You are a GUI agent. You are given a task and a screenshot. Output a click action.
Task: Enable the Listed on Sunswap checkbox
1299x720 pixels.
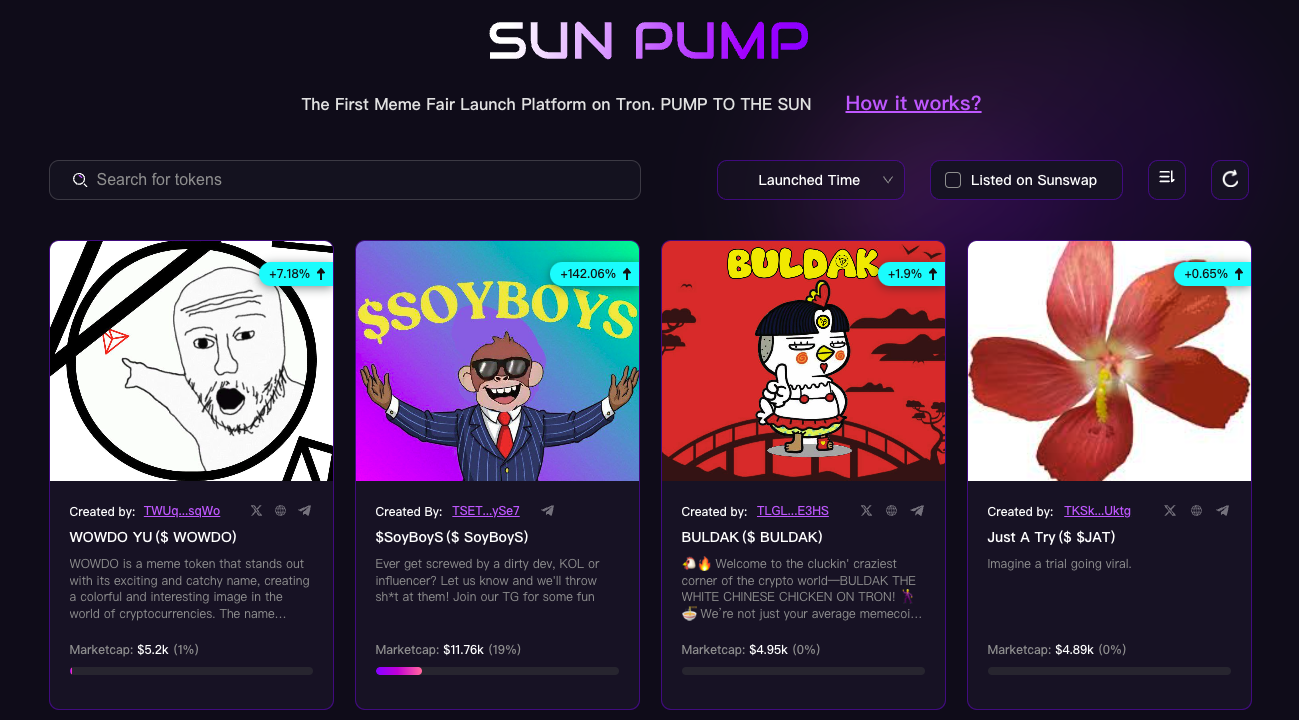tap(953, 180)
